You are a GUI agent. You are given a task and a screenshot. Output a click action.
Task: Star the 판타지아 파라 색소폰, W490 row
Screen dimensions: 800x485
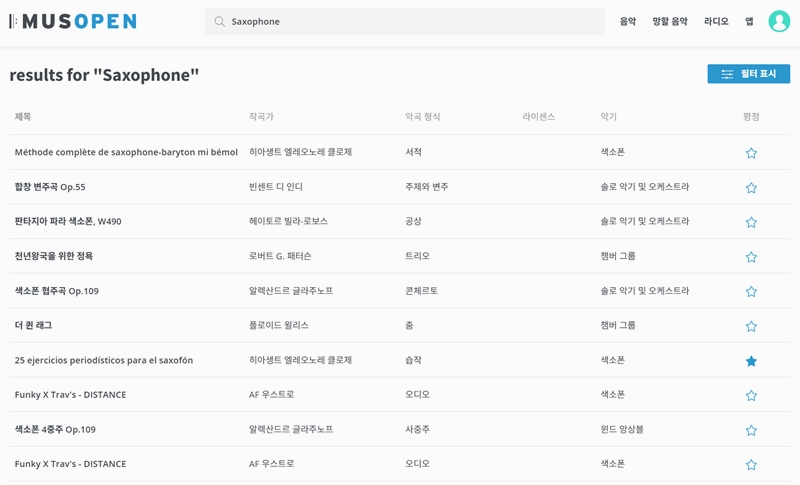(751, 222)
